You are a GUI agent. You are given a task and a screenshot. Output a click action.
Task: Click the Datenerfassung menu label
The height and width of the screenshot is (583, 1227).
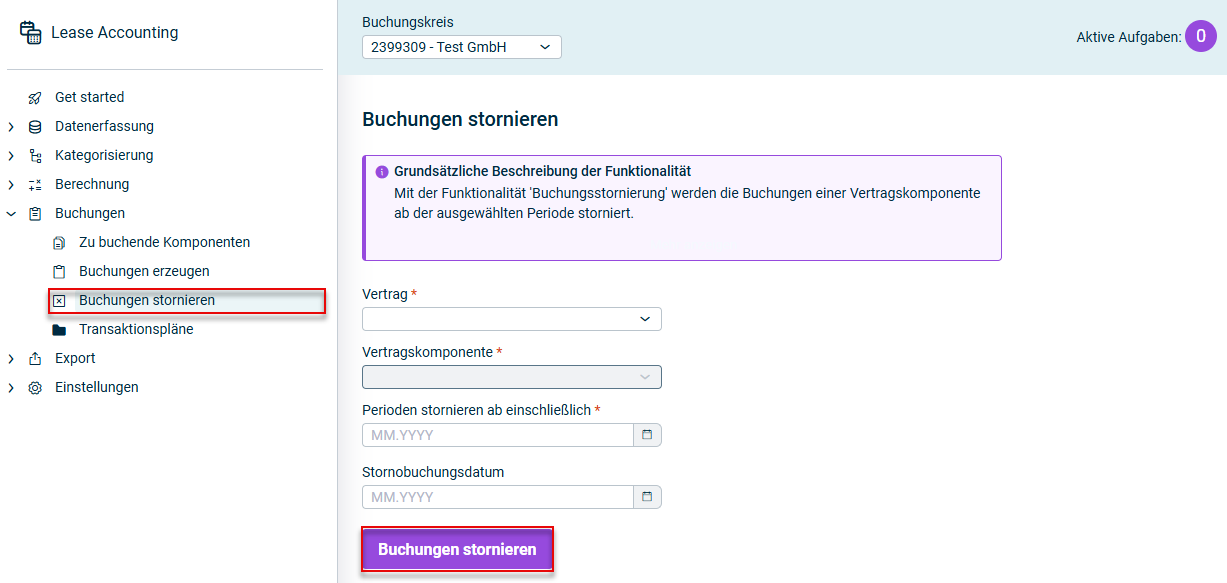click(x=104, y=126)
